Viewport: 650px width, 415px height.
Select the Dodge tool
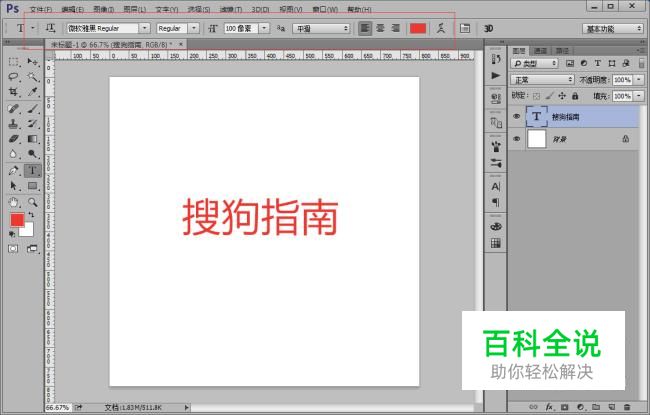pos(32,154)
